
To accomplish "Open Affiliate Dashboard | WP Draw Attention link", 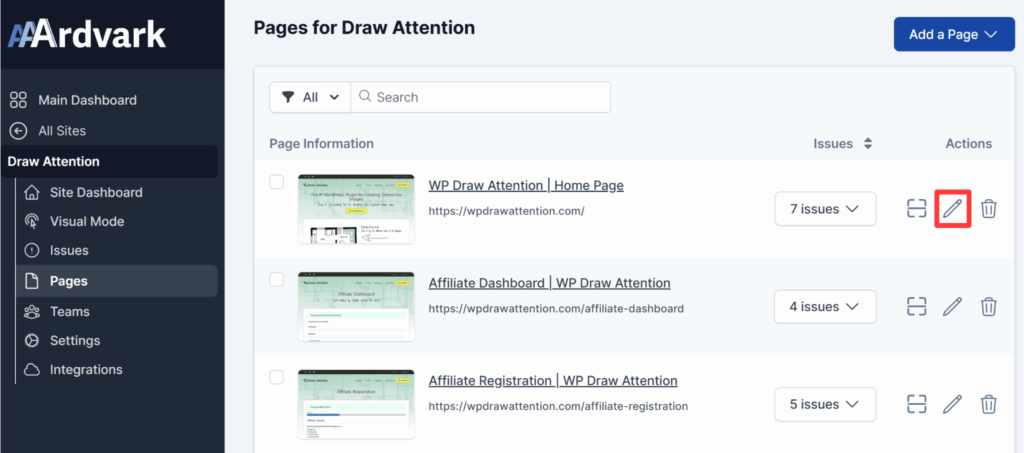I will click(x=549, y=283).
